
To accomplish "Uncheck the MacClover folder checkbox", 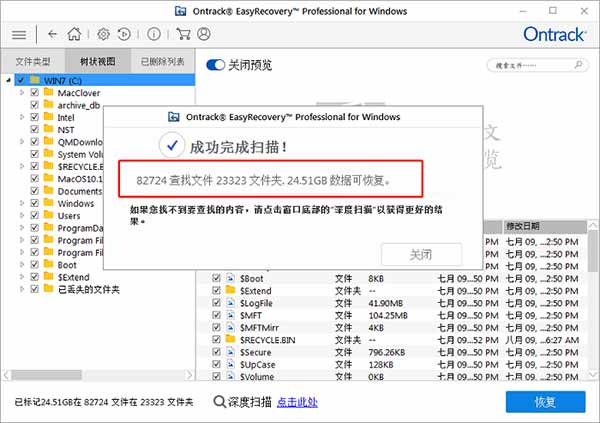I will [35, 92].
